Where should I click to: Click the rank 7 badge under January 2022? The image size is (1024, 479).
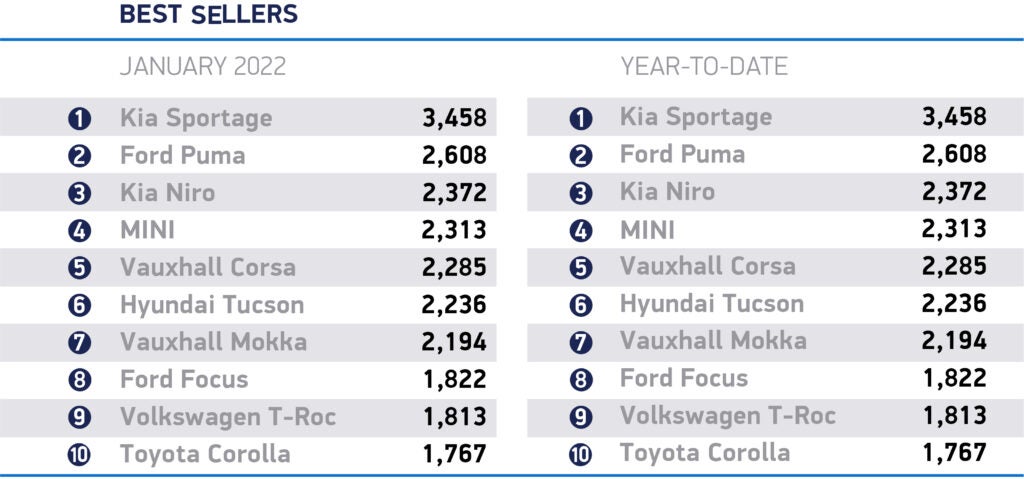coord(81,342)
